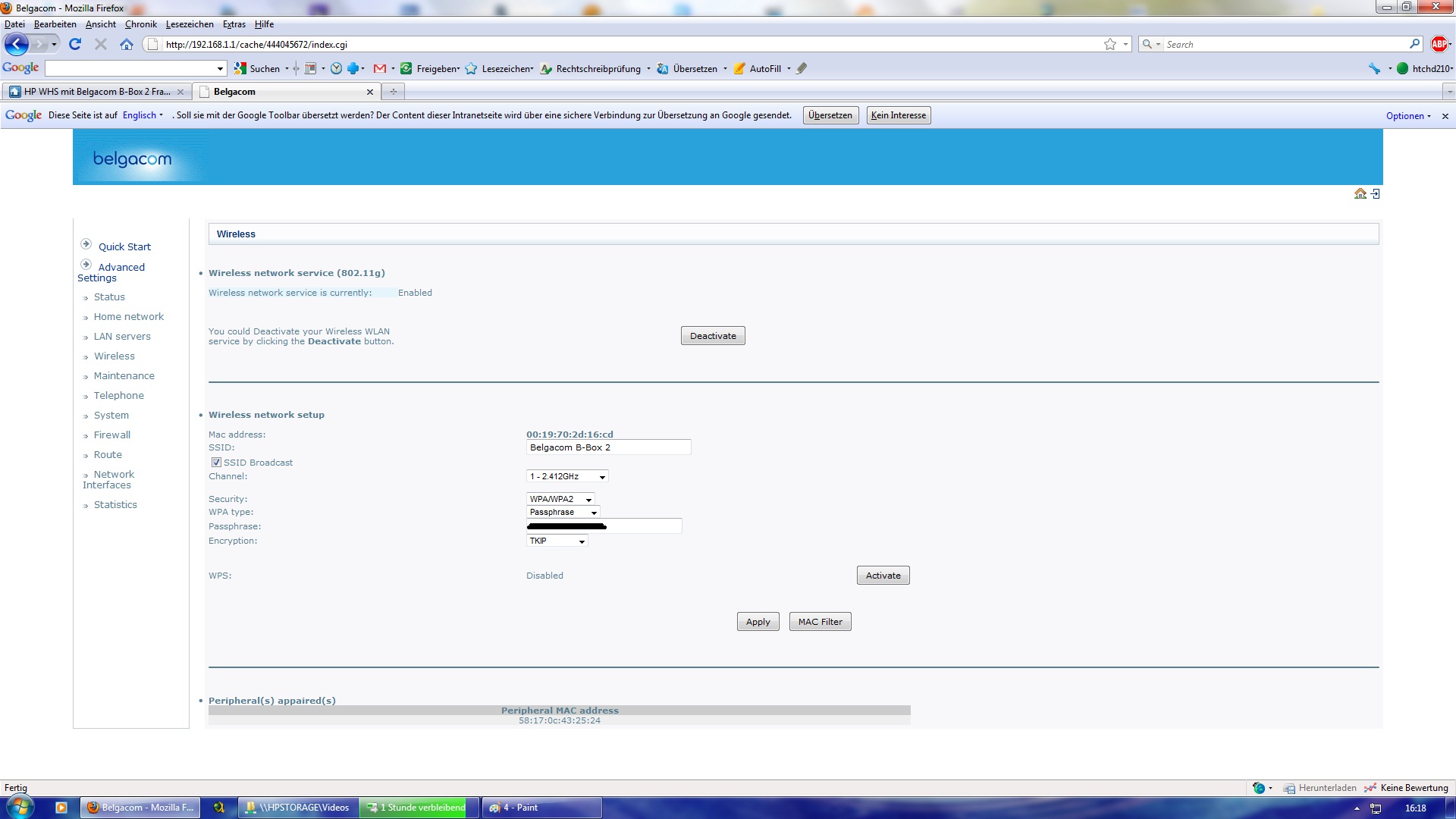Screen dimensions: 1456x819
Task: Open Lesezeichen bookmarks in Google Toolbar
Action: (x=499, y=68)
